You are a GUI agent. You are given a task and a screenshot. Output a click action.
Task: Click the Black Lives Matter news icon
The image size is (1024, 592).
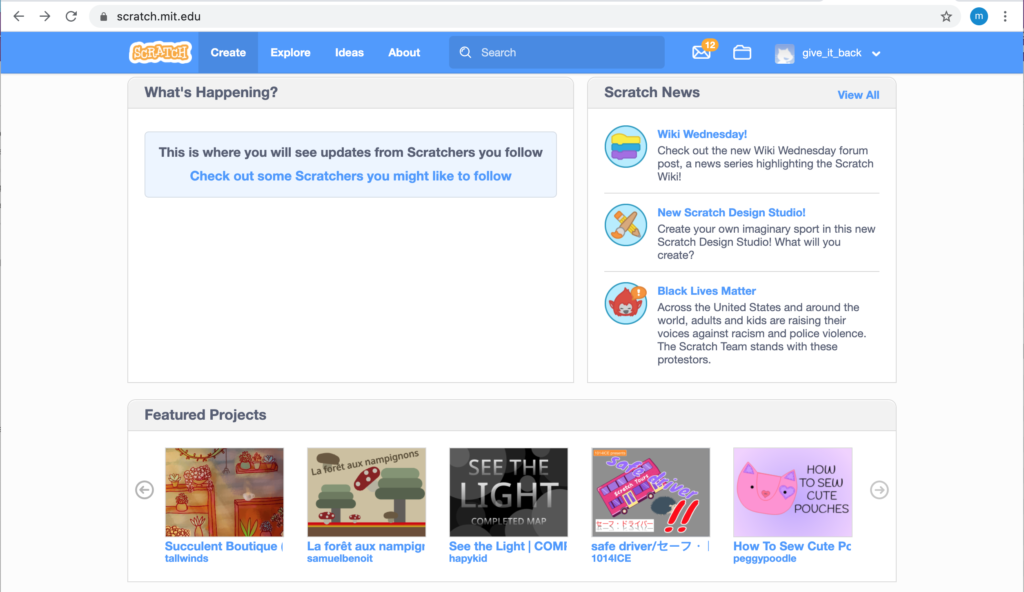pos(626,303)
